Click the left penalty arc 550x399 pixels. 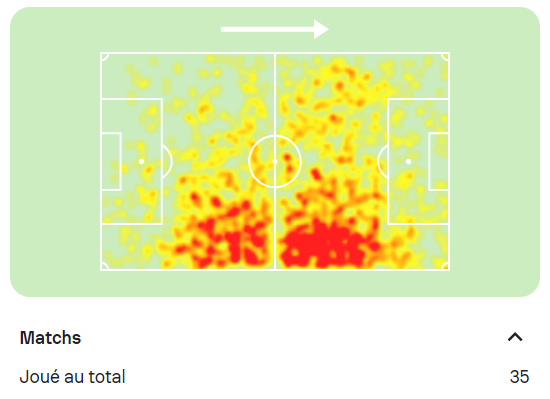[168, 162]
